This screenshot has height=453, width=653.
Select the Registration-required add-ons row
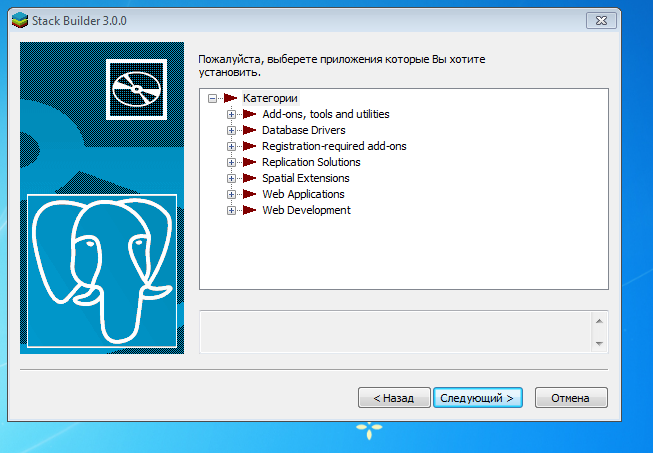[x=334, y=146]
